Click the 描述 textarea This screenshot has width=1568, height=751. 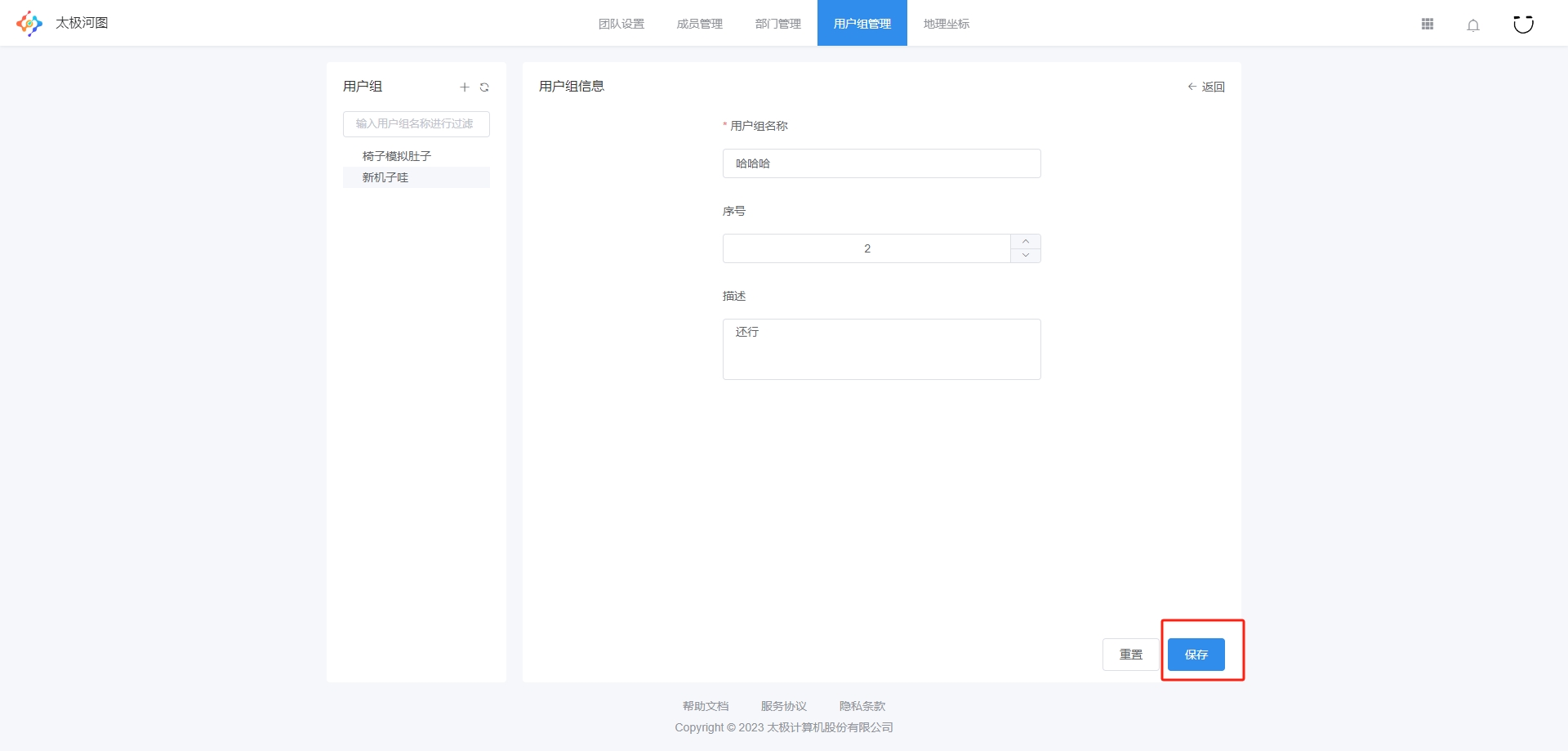coord(882,349)
